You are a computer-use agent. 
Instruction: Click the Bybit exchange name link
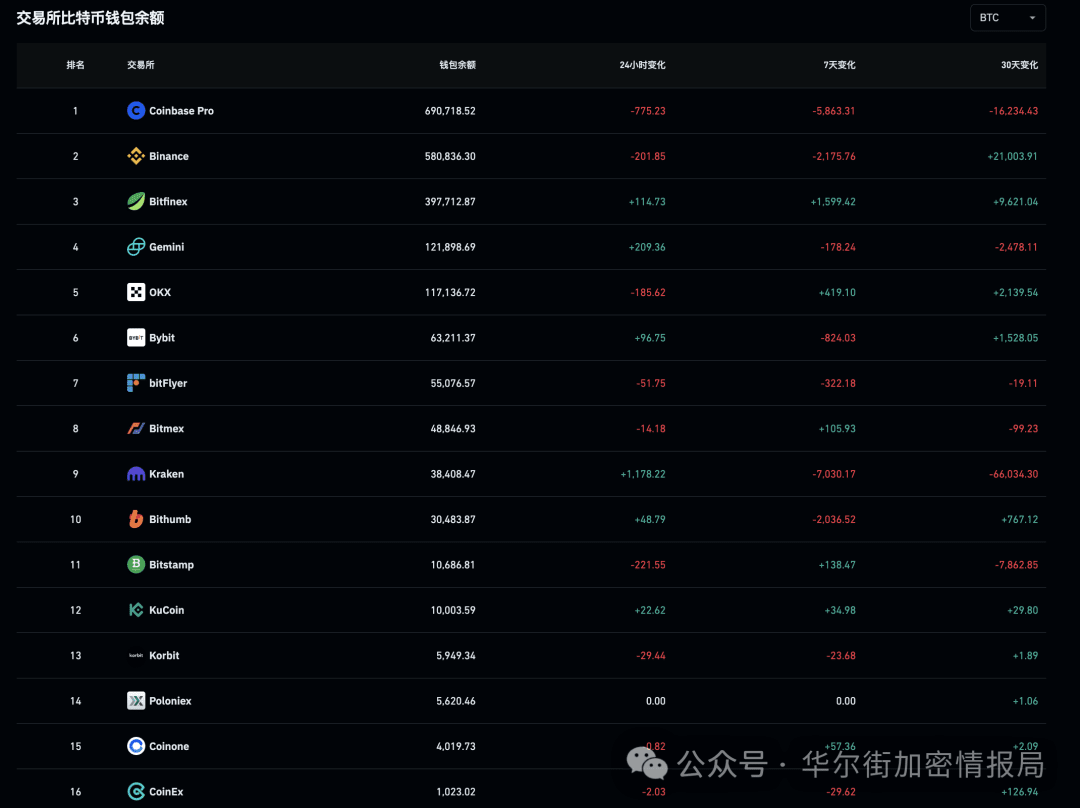[161, 337]
